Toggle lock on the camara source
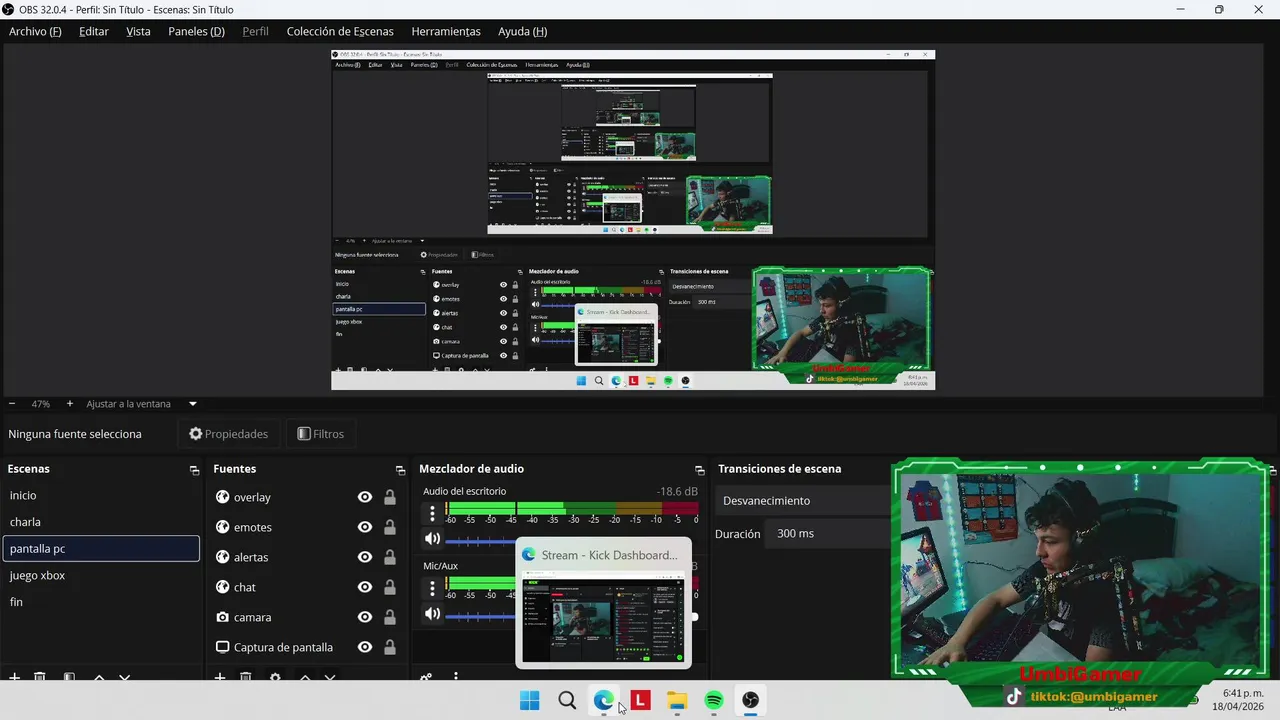Viewport: 1280px width, 720px height. click(x=390, y=617)
